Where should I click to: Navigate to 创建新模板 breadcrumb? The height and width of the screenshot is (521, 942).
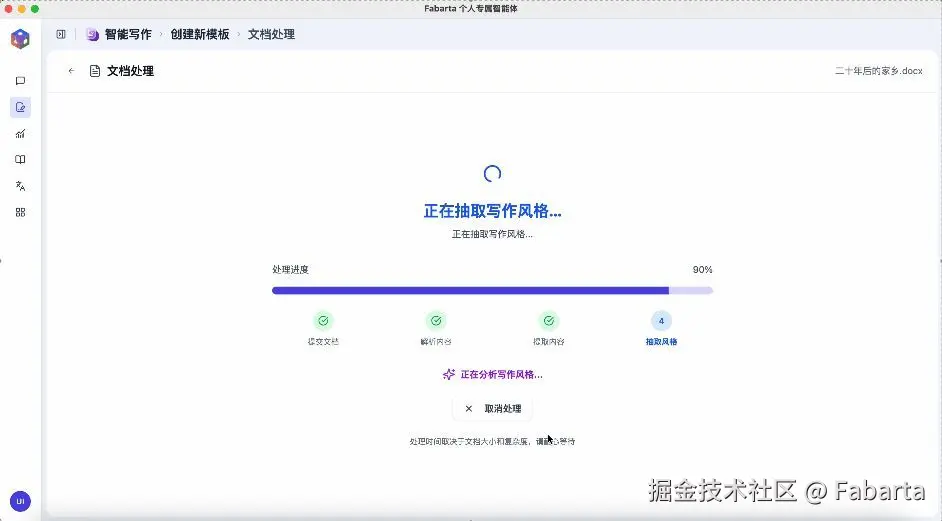200,34
